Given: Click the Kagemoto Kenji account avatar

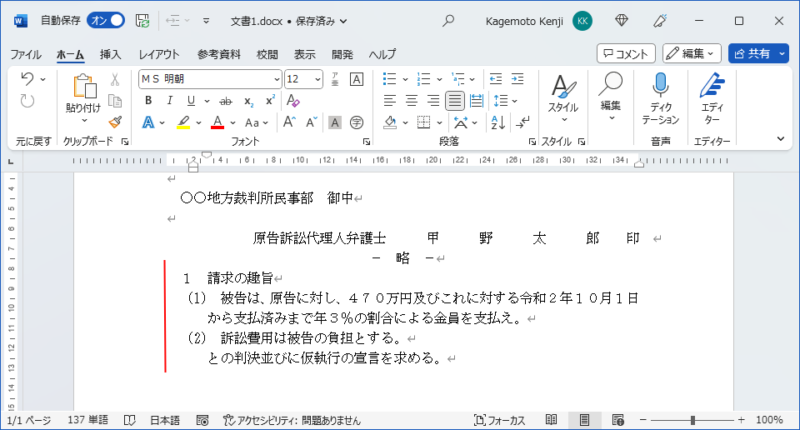Looking at the screenshot, I should point(582,21).
